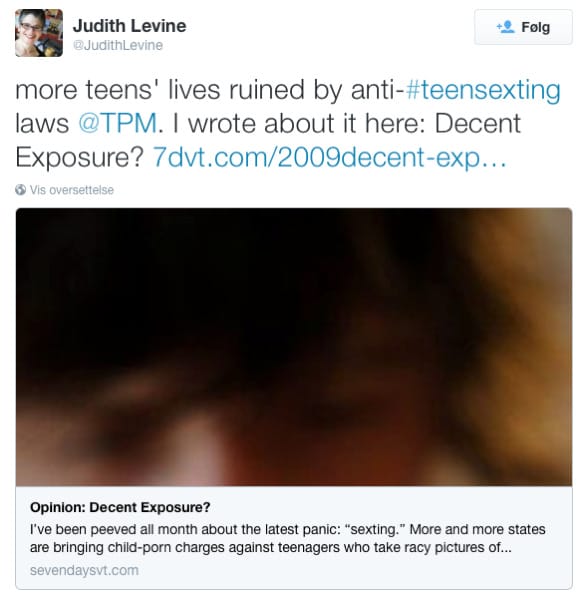Click Vis oversettelse to translate tweet

coord(72,190)
